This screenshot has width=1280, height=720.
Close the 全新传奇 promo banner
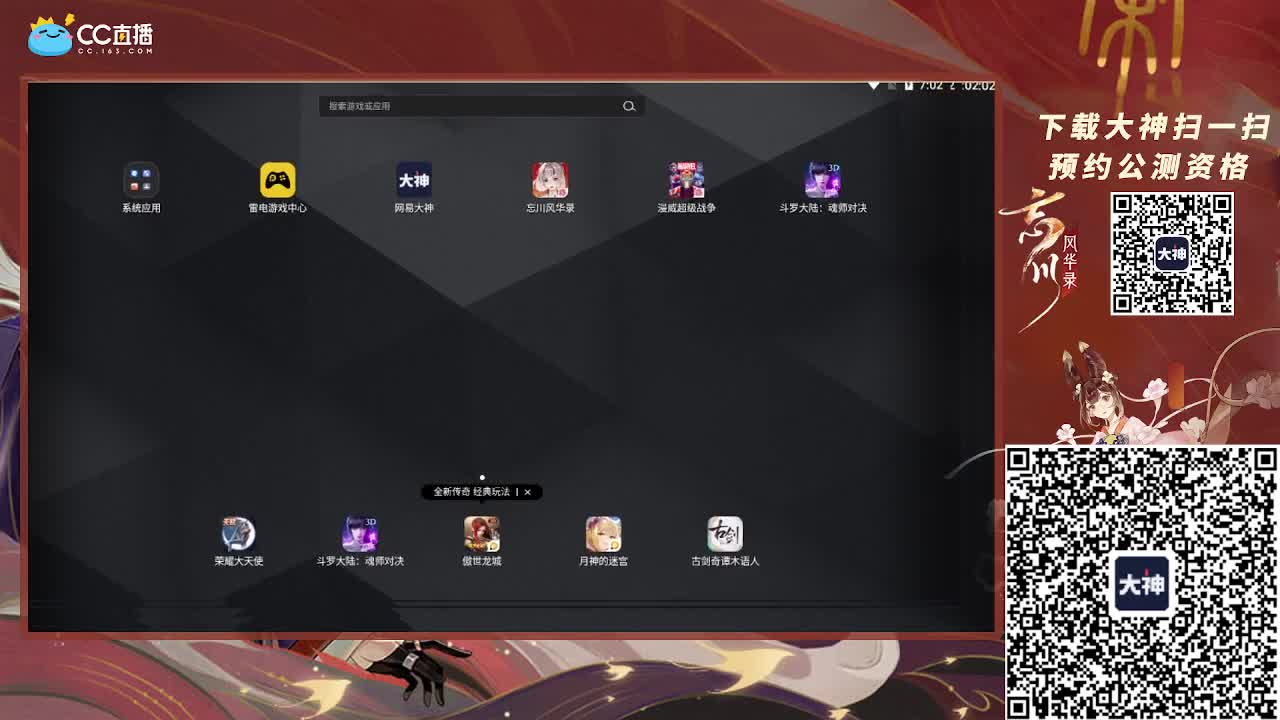tap(527, 492)
